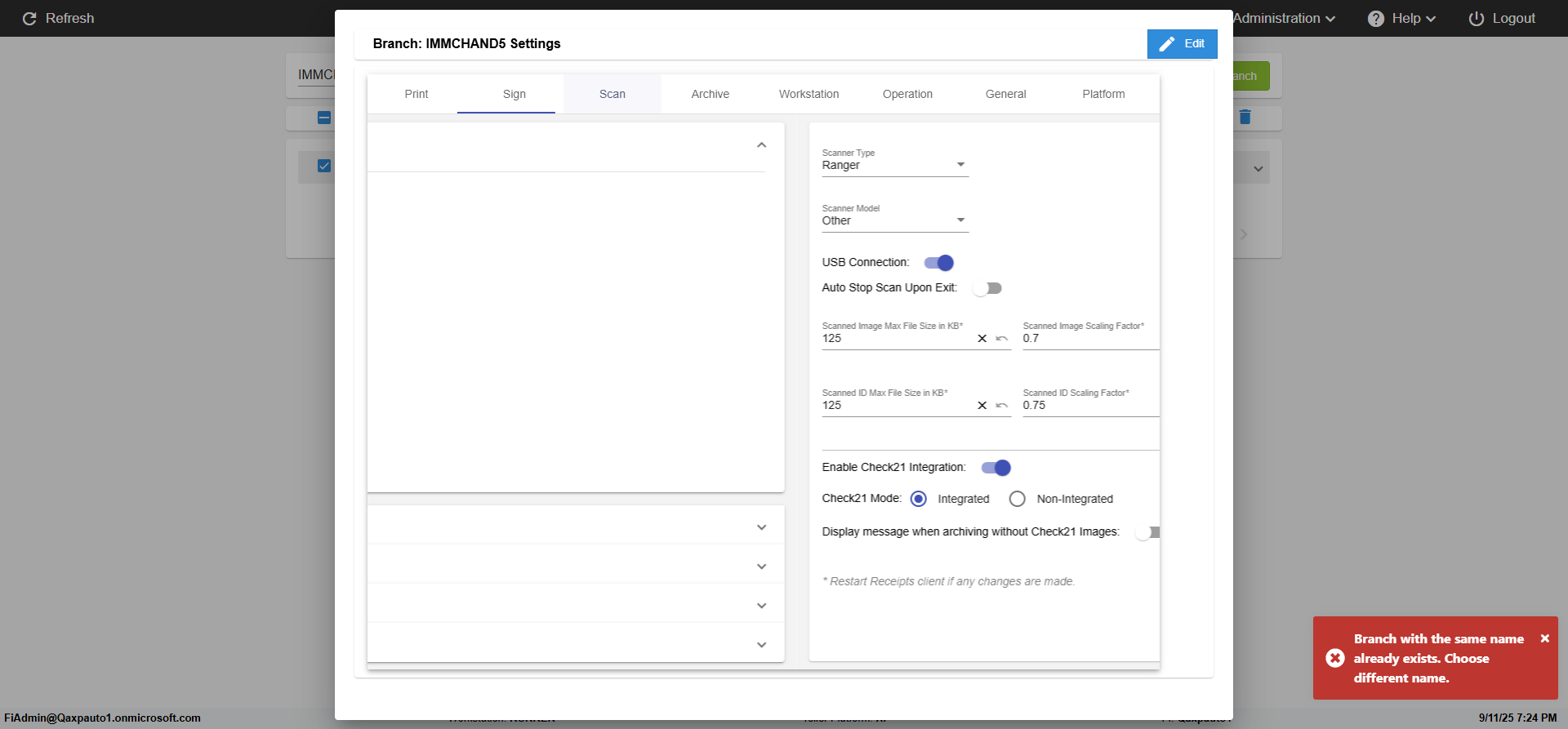This screenshot has width=1568, height=729.
Task: Toggle Enable Check21 Integration switch
Action: pyautogui.click(x=996, y=468)
